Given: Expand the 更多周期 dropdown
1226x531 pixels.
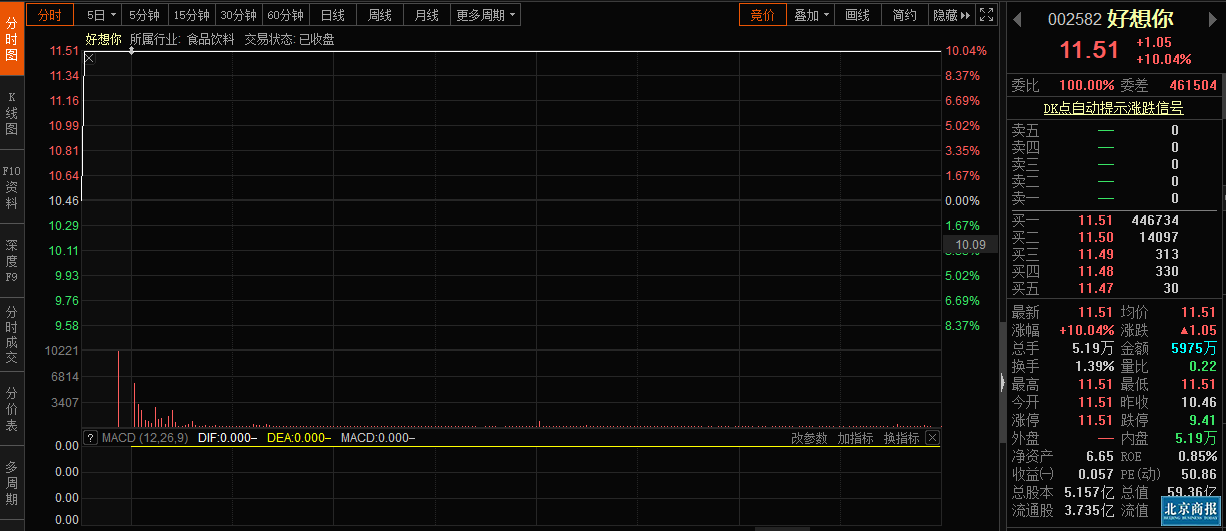Looking at the screenshot, I should pyautogui.click(x=486, y=15).
